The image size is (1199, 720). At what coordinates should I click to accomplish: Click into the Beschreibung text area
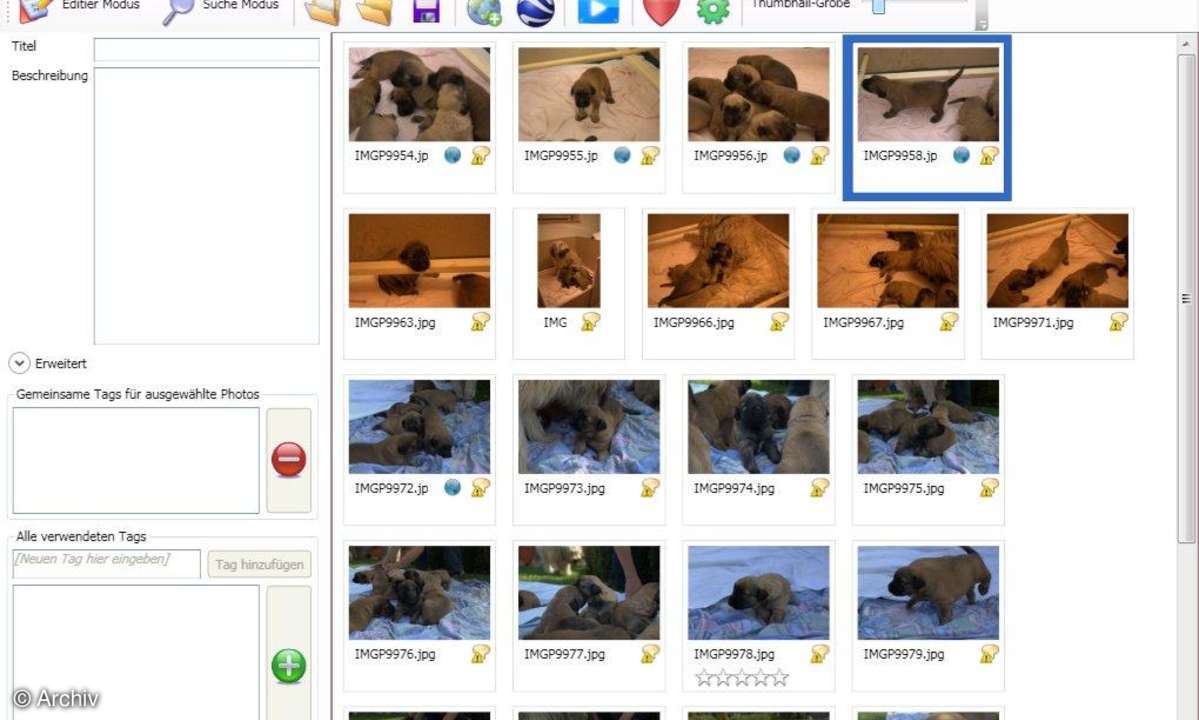[x=206, y=206]
